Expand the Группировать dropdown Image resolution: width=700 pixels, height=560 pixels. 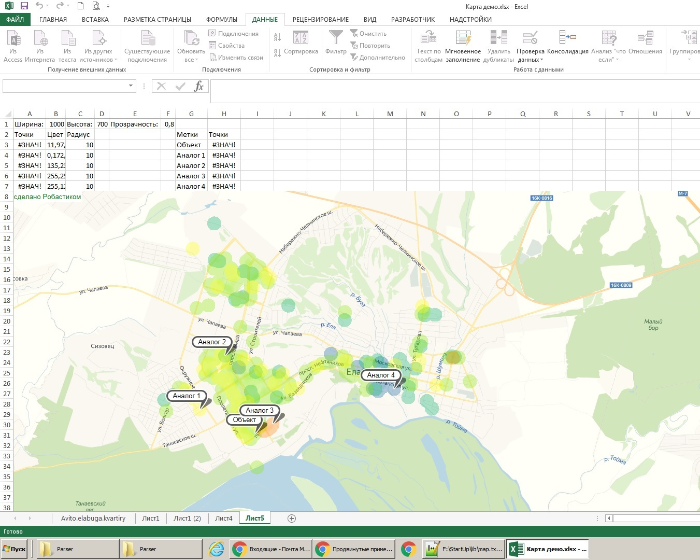click(685, 46)
